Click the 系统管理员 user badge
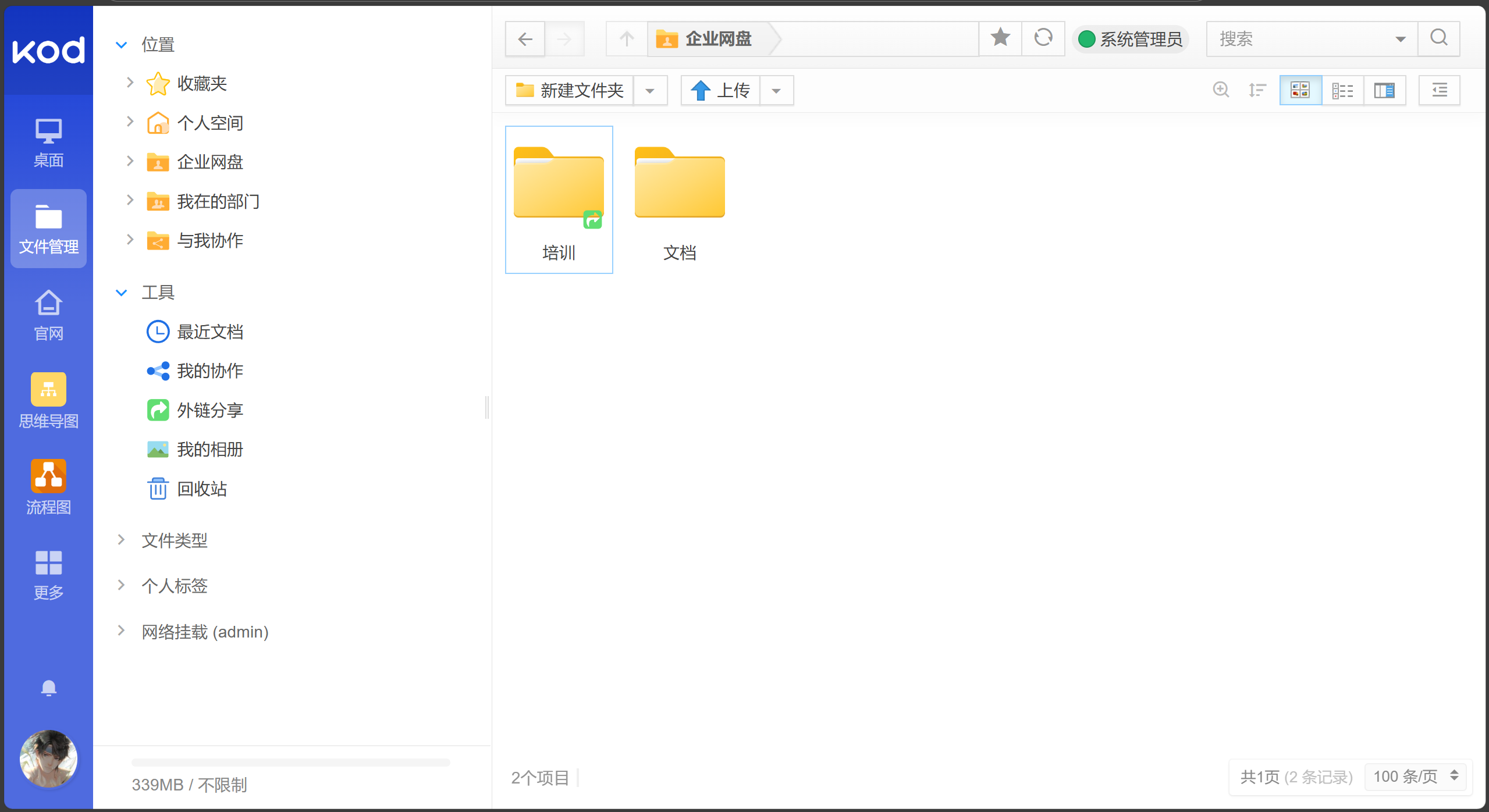This screenshot has width=1489, height=812. [x=1130, y=39]
